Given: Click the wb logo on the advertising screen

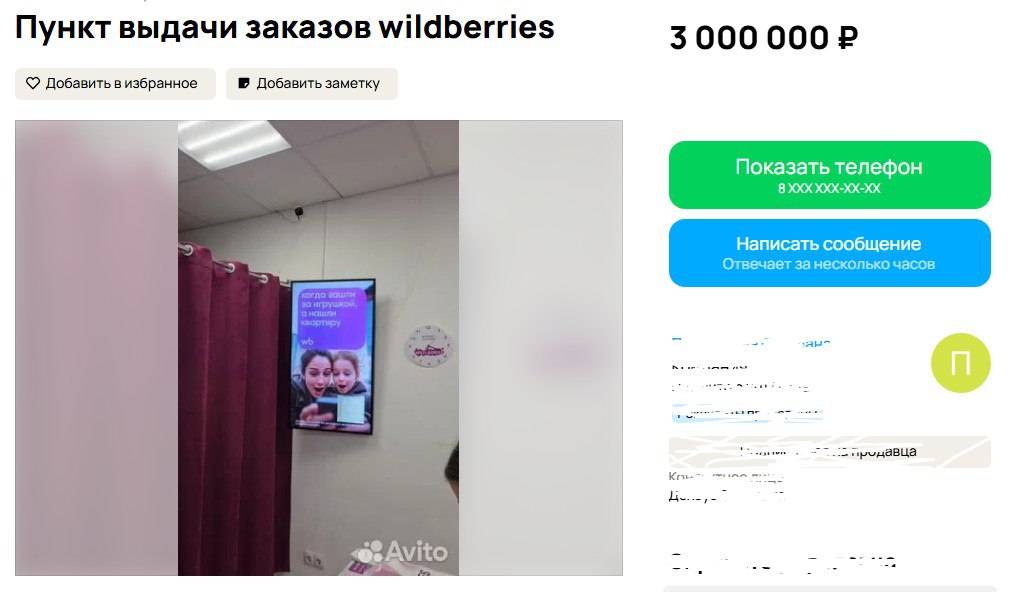Looking at the screenshot, I should tap(307, 341).
